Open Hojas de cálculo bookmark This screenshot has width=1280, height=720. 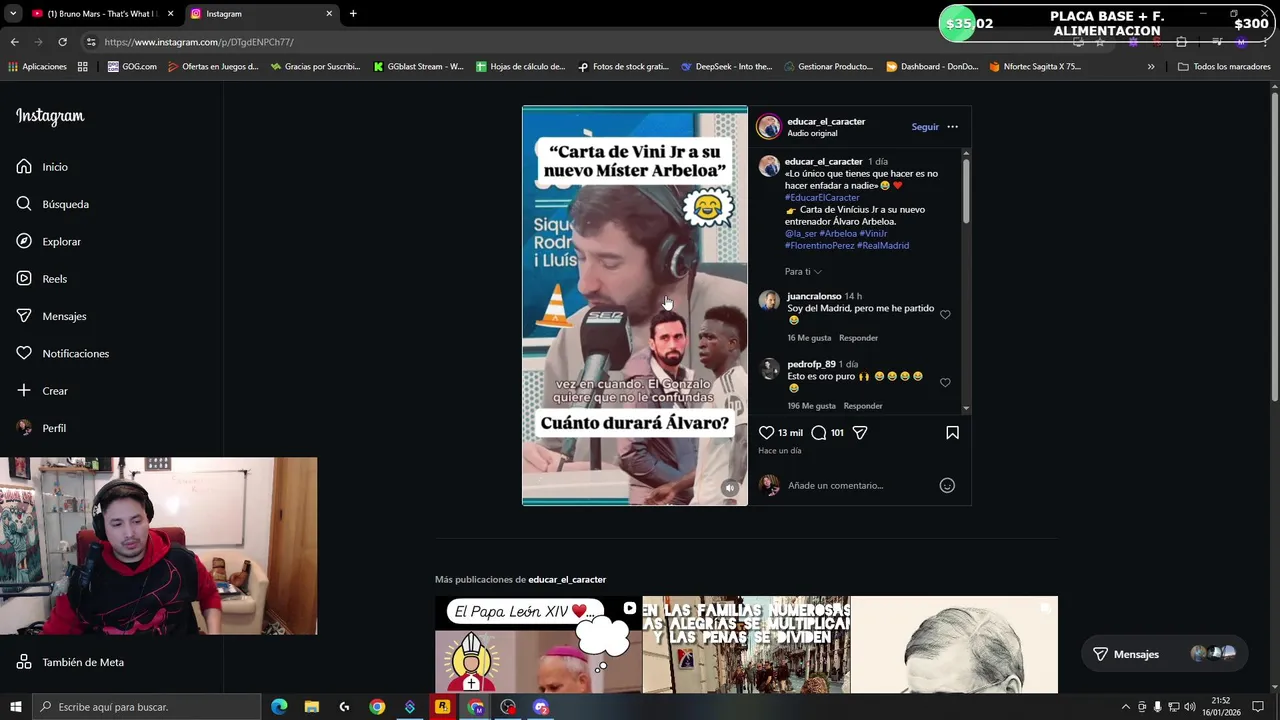pos(520,67)
